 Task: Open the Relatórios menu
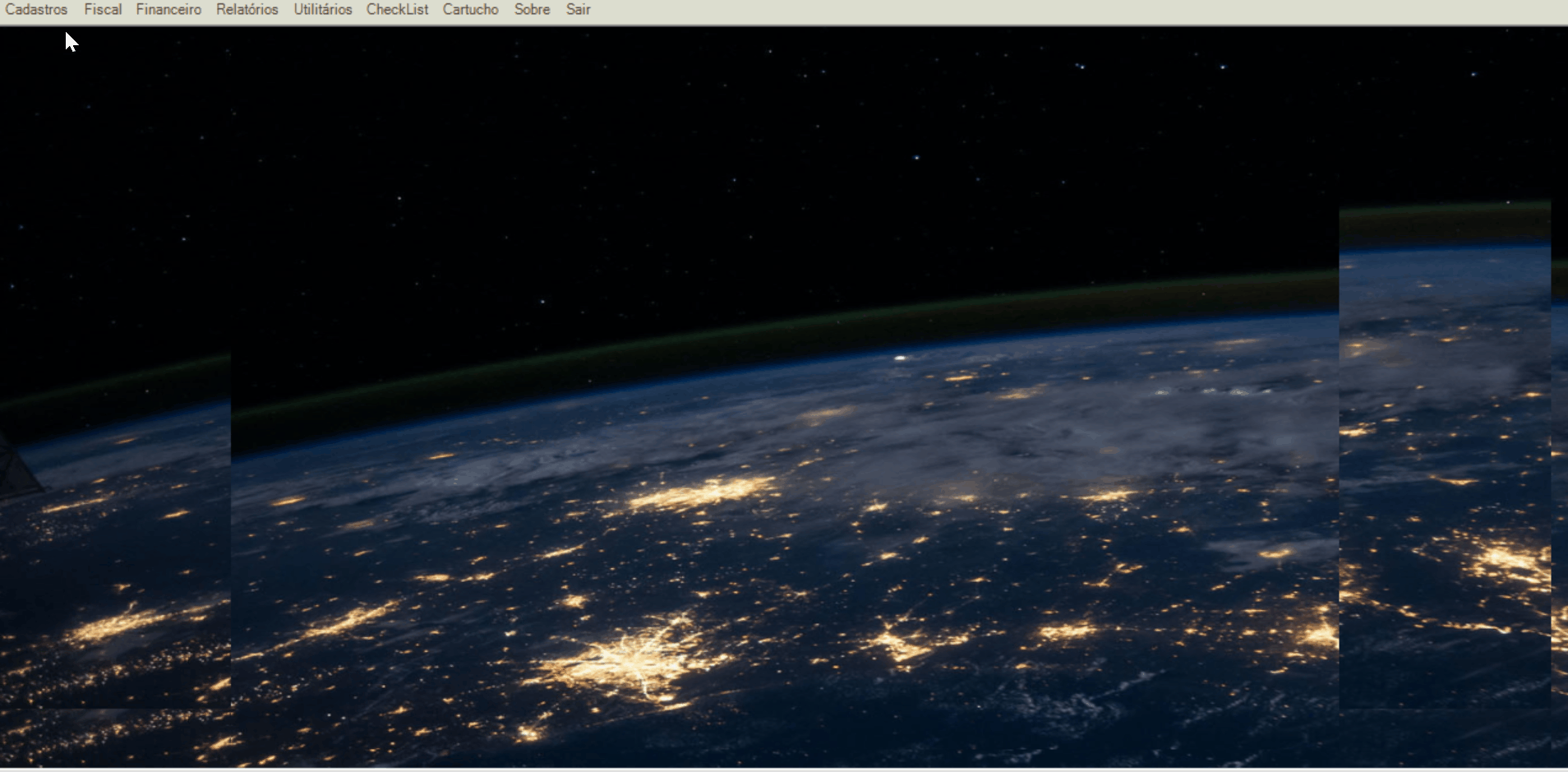click(x=247, y=10)
